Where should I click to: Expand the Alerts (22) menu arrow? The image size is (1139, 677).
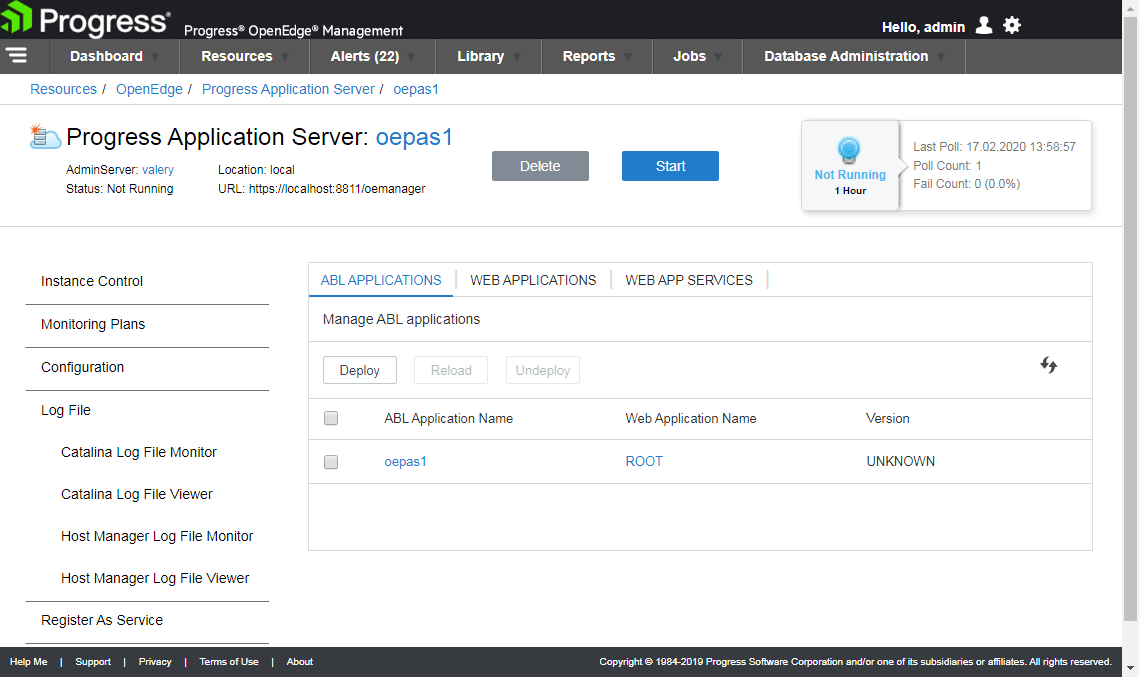point(411,57)
